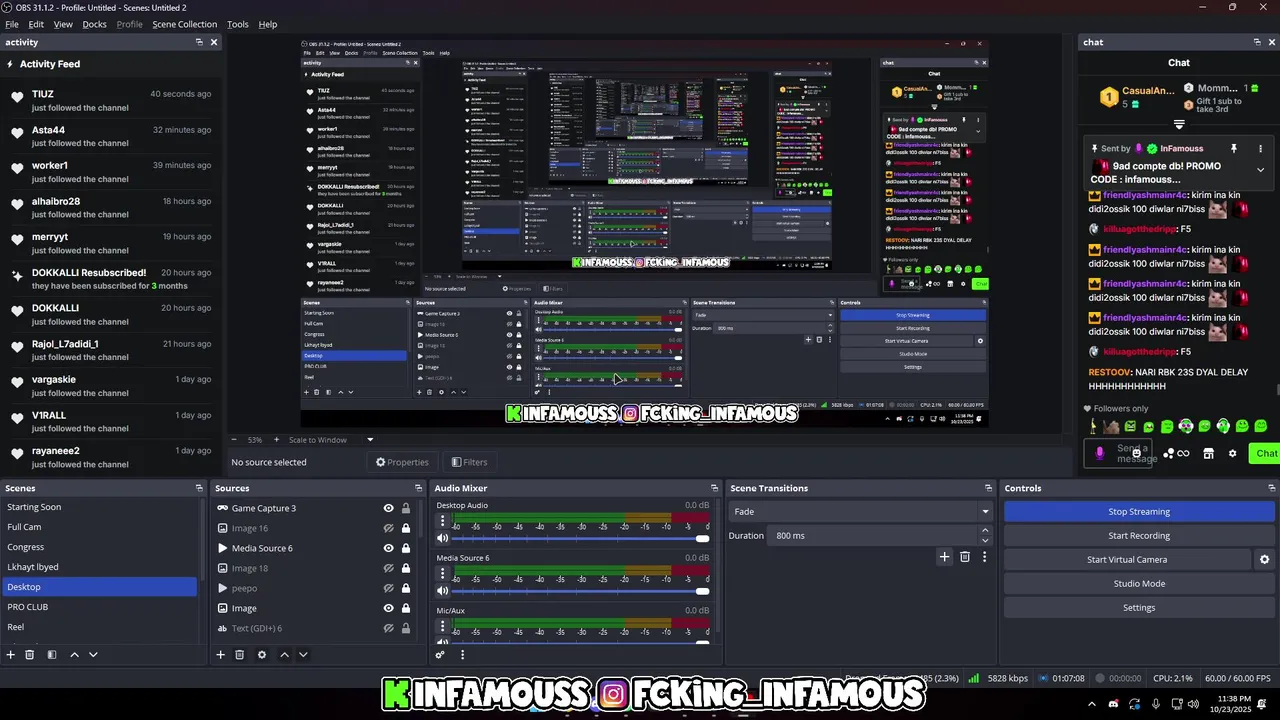
Task: Remove transition with trash icon
Action: [x=965, y=557]
